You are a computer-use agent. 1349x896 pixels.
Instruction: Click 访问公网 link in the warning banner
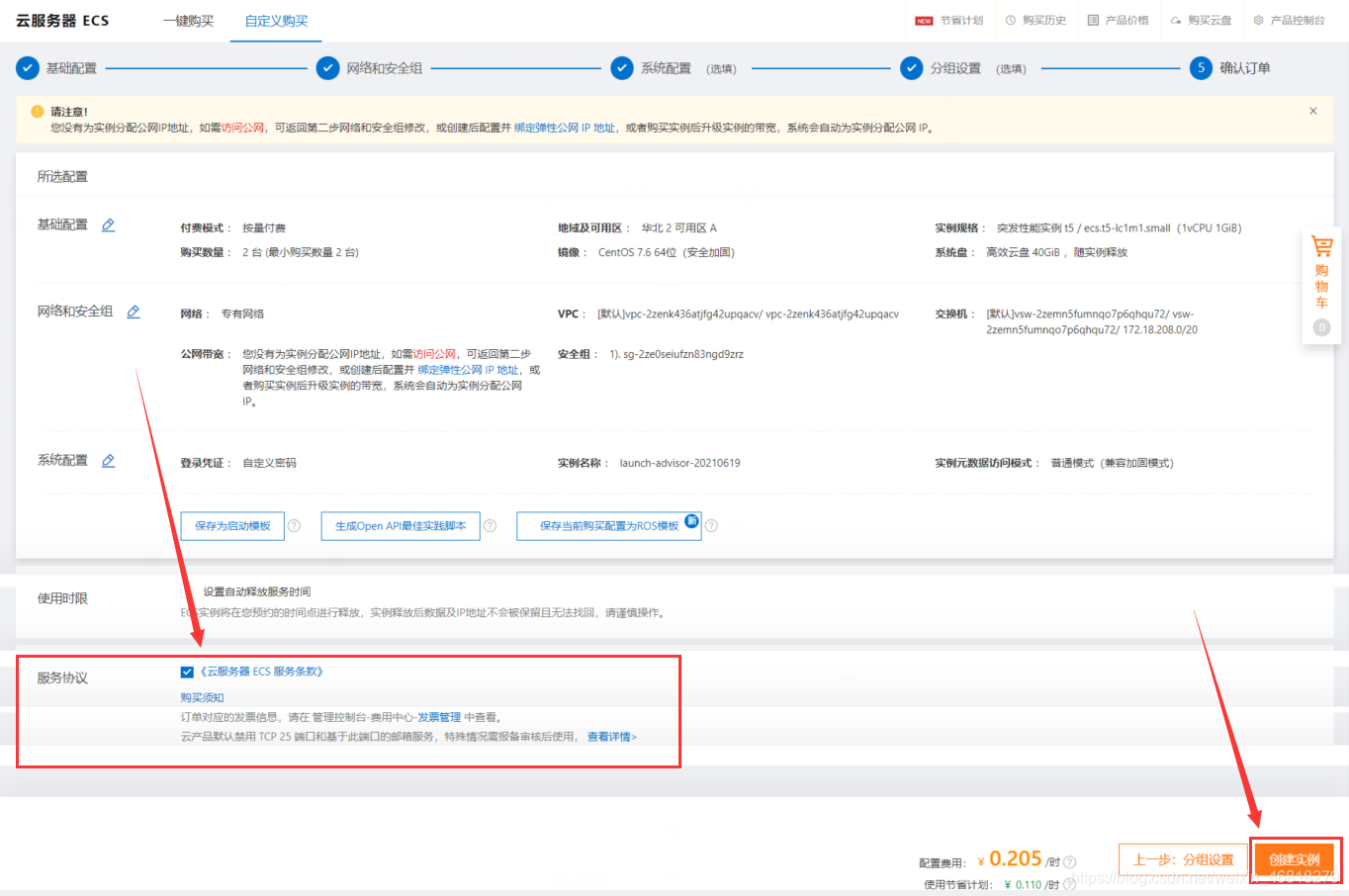(x=243, y=128)
